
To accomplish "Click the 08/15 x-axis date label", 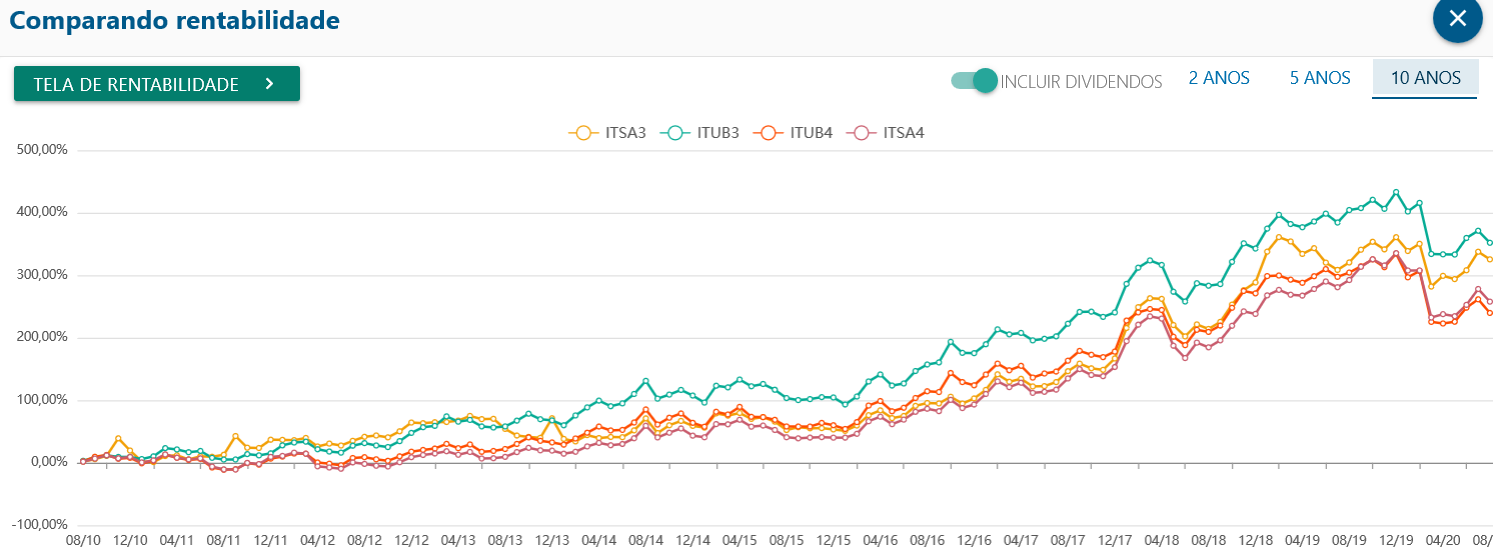I will coord(787,540).
